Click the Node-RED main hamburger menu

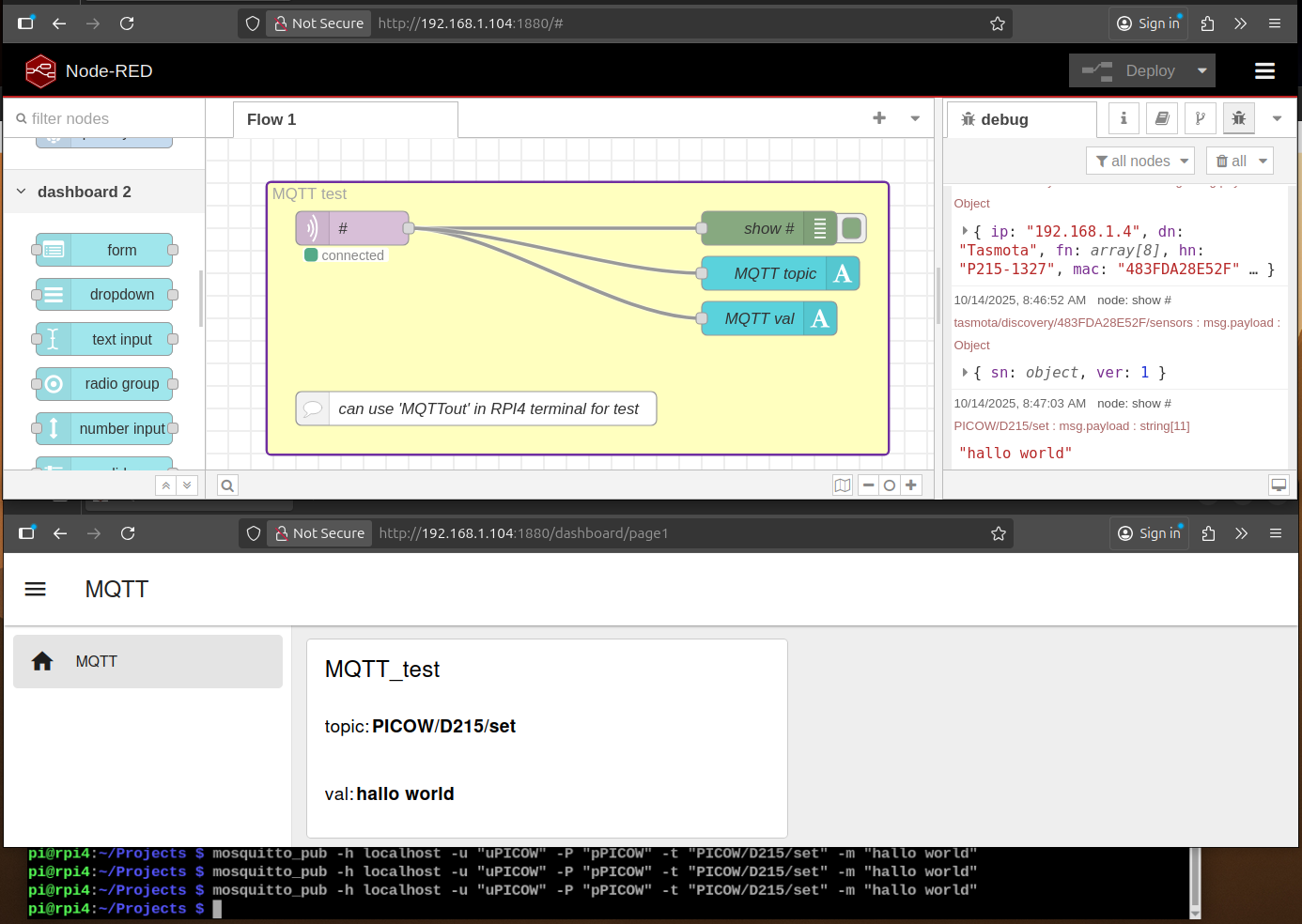(1264, 70)
